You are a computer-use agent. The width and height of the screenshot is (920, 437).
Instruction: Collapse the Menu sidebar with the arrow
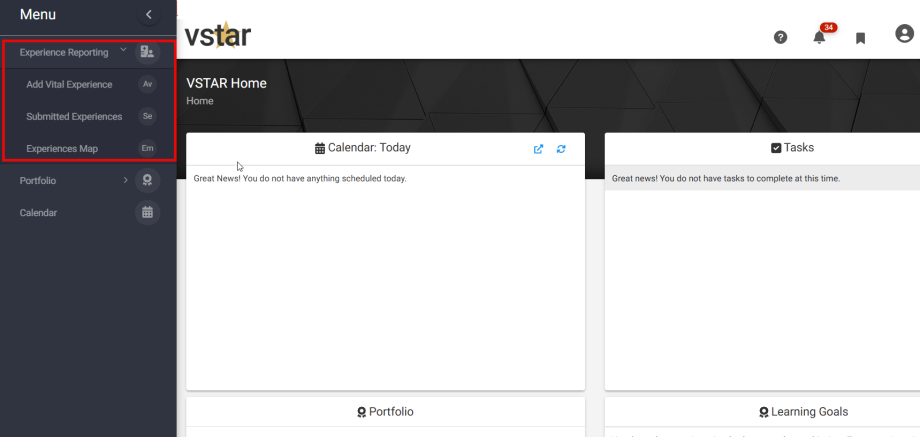(149, 15)
